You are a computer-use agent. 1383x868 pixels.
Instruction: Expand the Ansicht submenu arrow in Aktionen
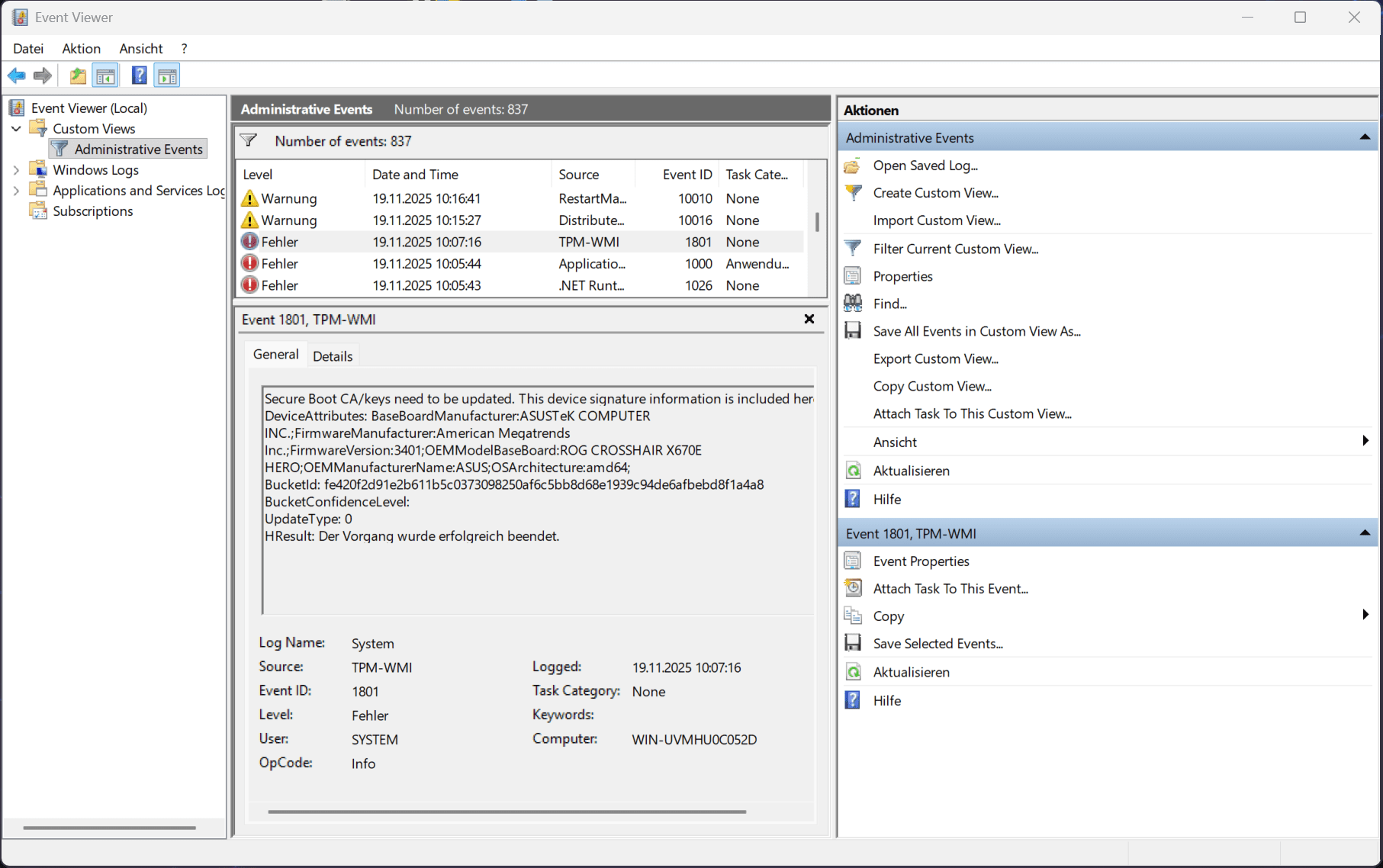(x=1365, y=441)
